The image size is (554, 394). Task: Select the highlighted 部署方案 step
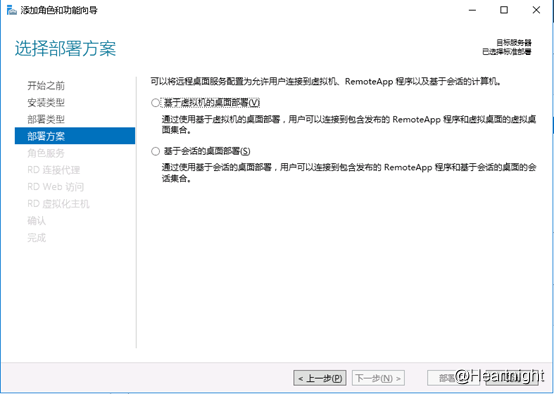tap(75, 136)
